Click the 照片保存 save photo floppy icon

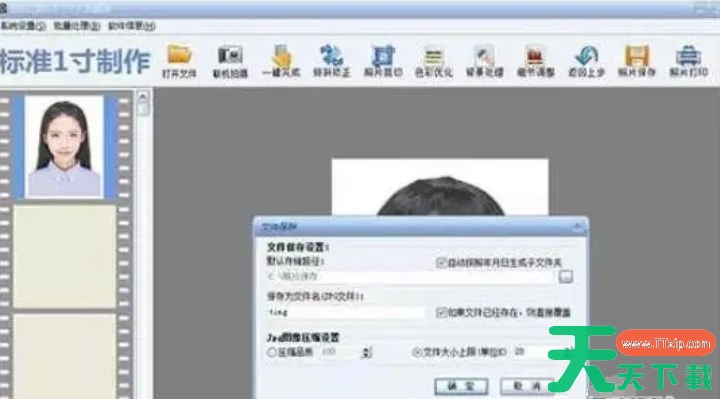click(637, 61)
